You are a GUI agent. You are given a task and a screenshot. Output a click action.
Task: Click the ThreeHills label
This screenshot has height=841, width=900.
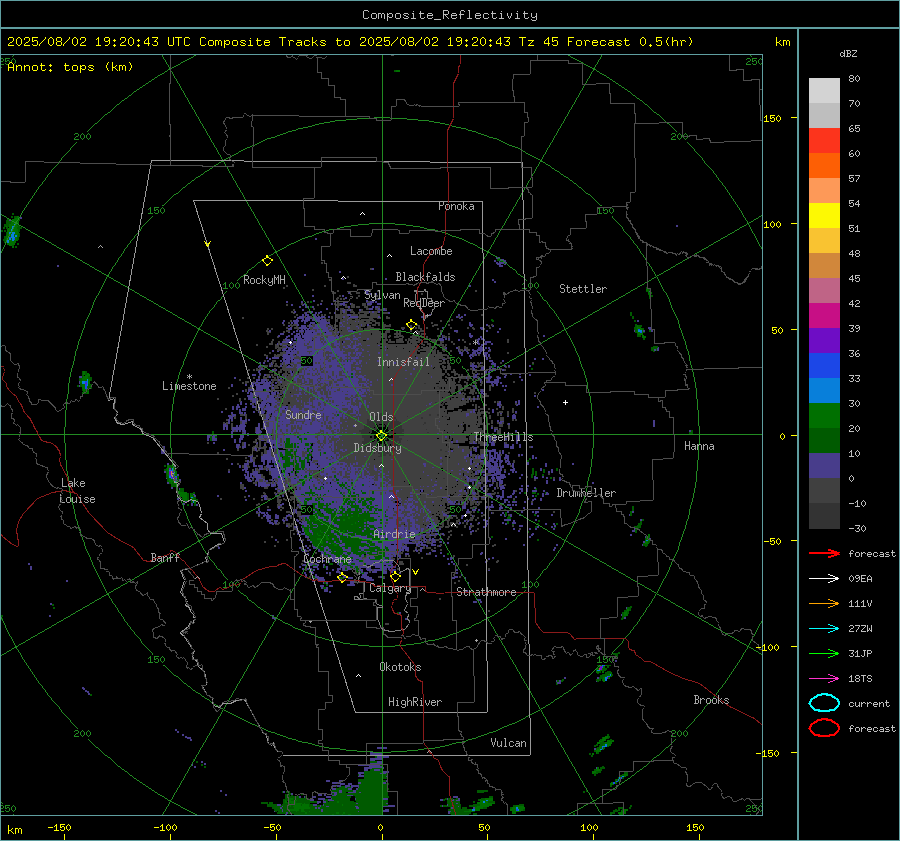[x=503, y=437]
